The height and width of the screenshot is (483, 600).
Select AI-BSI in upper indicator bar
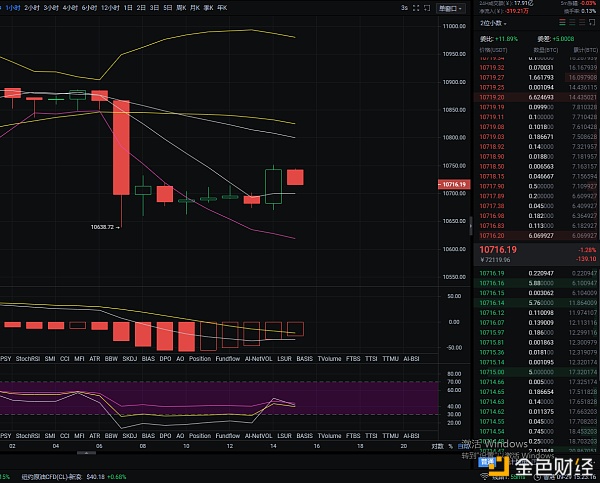click(x=411, y=359)
